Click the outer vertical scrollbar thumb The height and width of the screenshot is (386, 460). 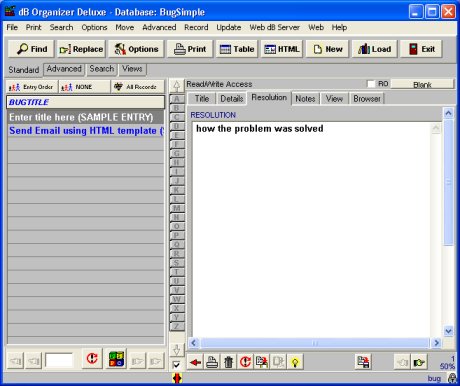(x=449, y=182)
